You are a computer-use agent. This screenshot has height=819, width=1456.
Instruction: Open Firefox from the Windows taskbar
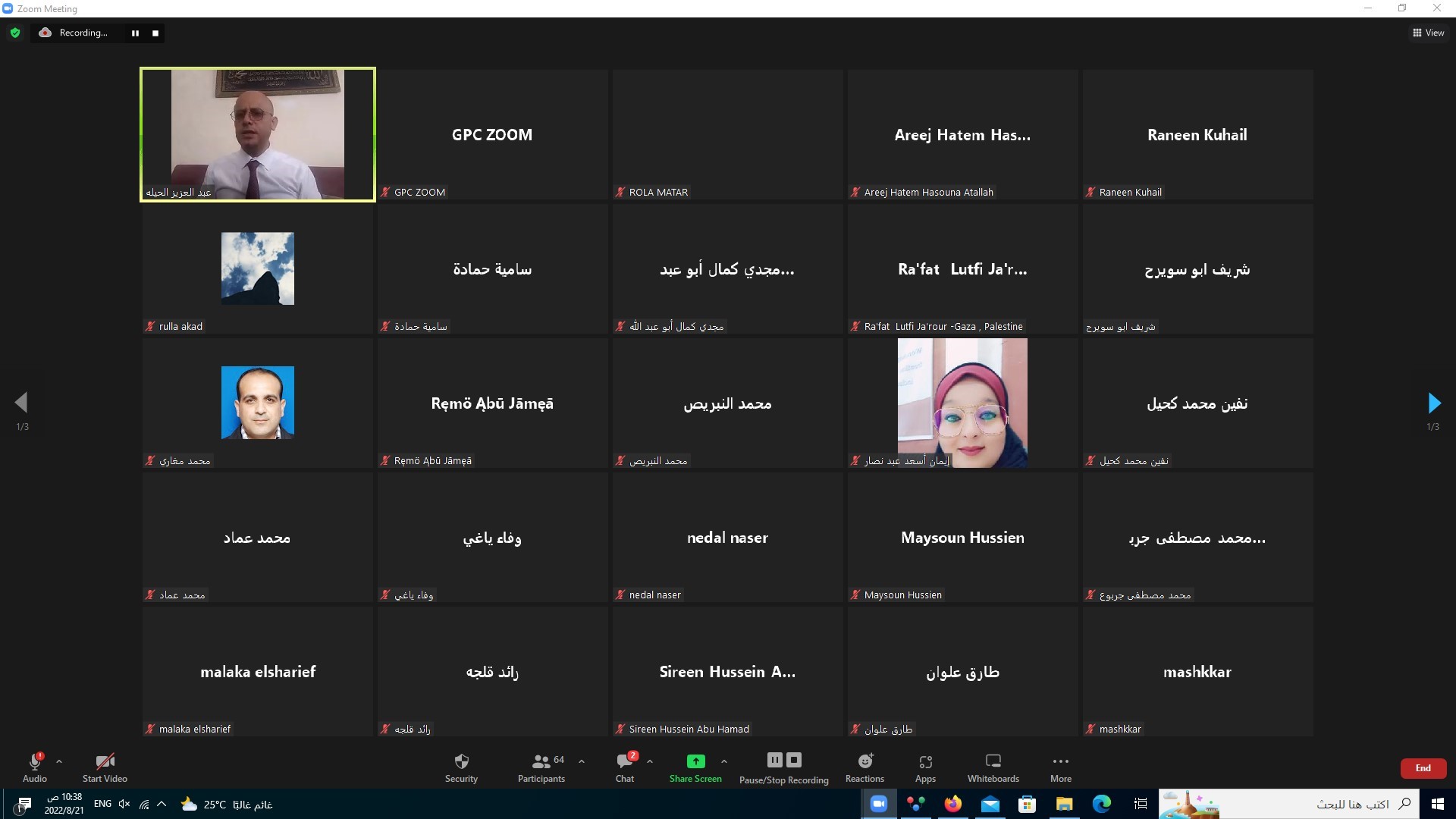point(952,804)
